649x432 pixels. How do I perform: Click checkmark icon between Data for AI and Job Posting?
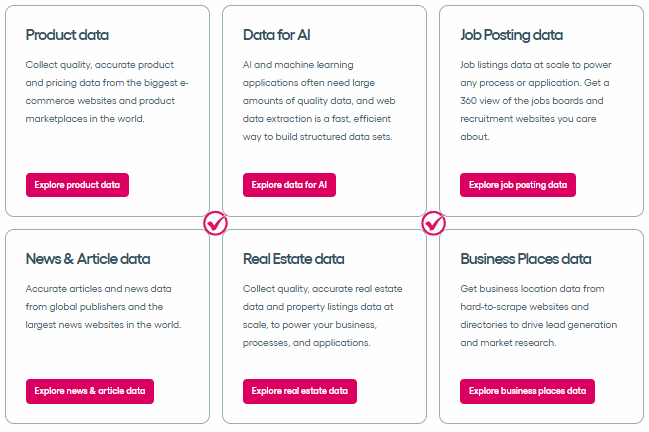click(x=433, y=223)
